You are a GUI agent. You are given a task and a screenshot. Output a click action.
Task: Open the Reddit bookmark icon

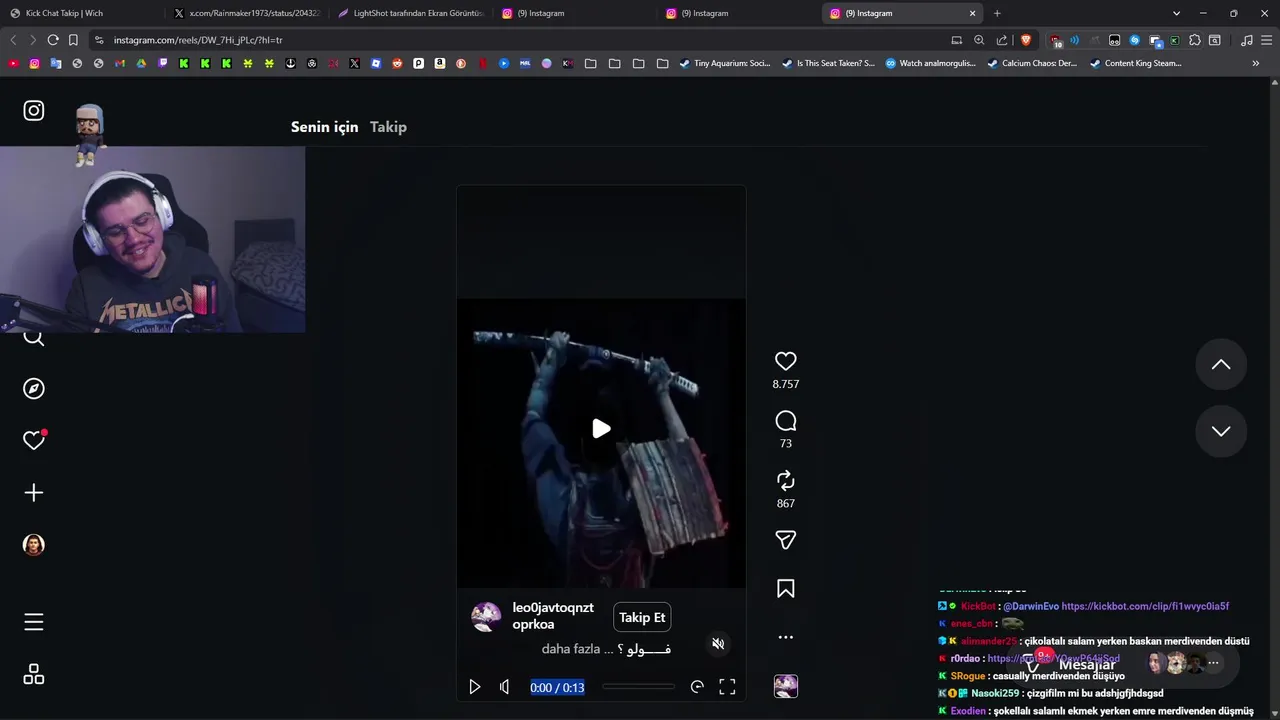tap(397, 63)
